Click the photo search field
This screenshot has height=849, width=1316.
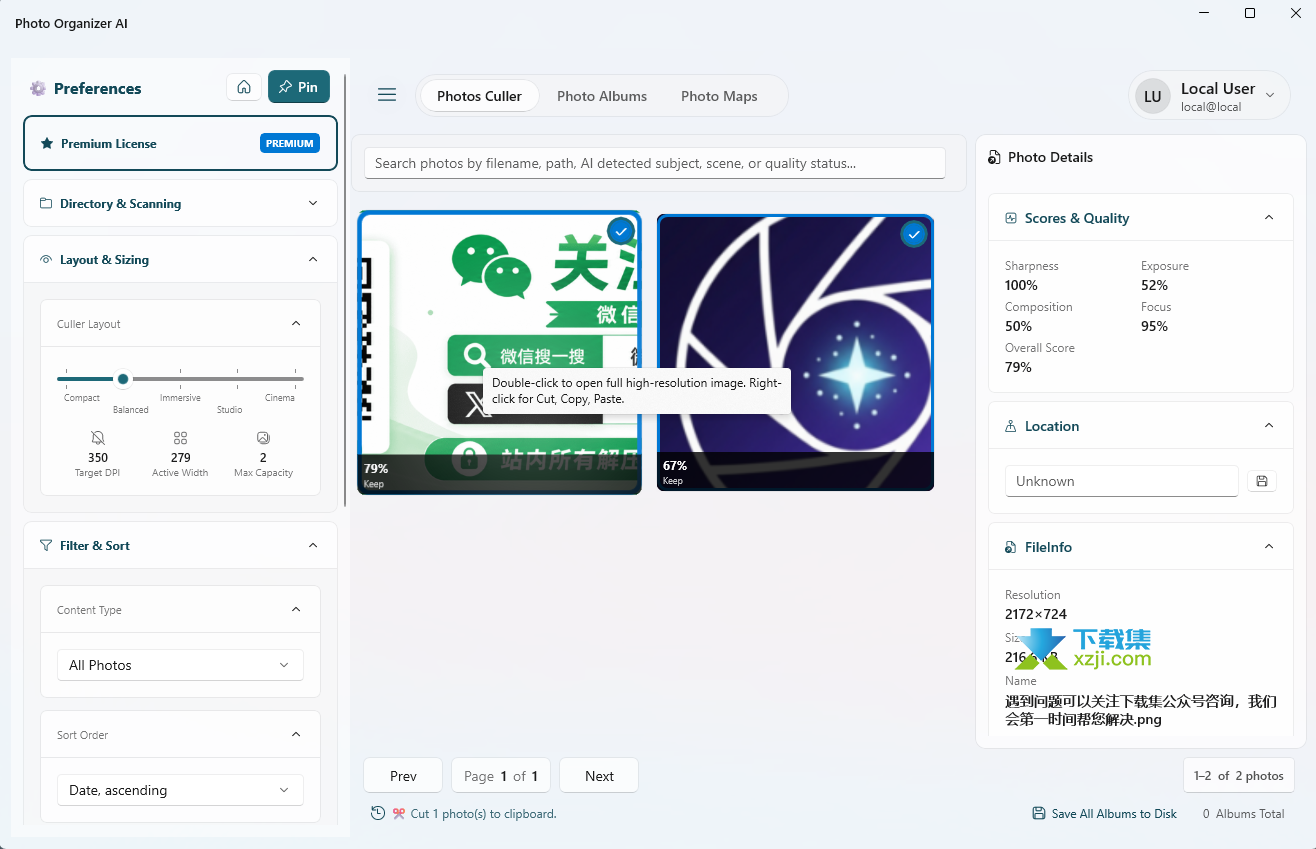click(655, 163)
